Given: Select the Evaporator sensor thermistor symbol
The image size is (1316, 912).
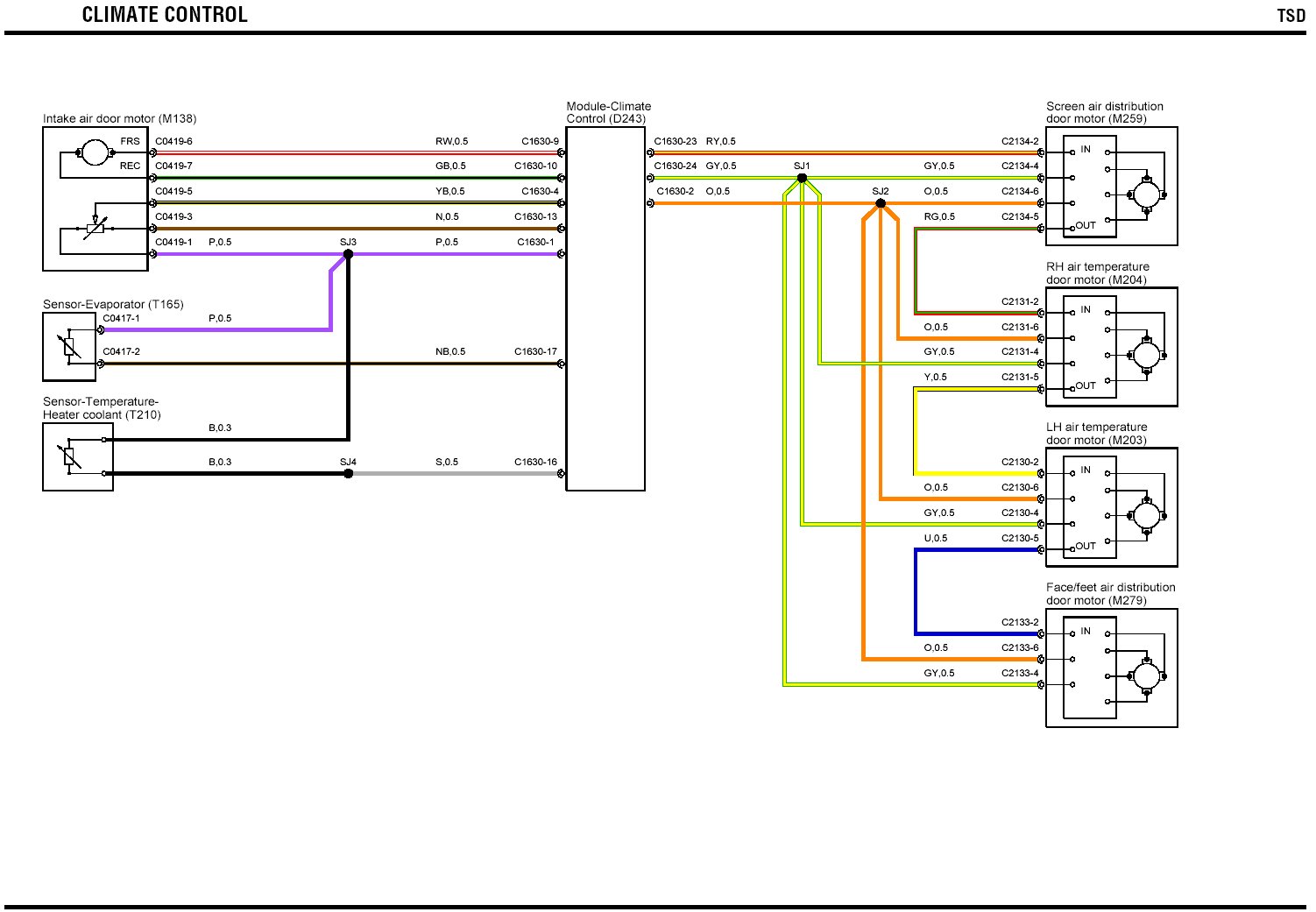Looking at the screenshot, I should (71, 347).
